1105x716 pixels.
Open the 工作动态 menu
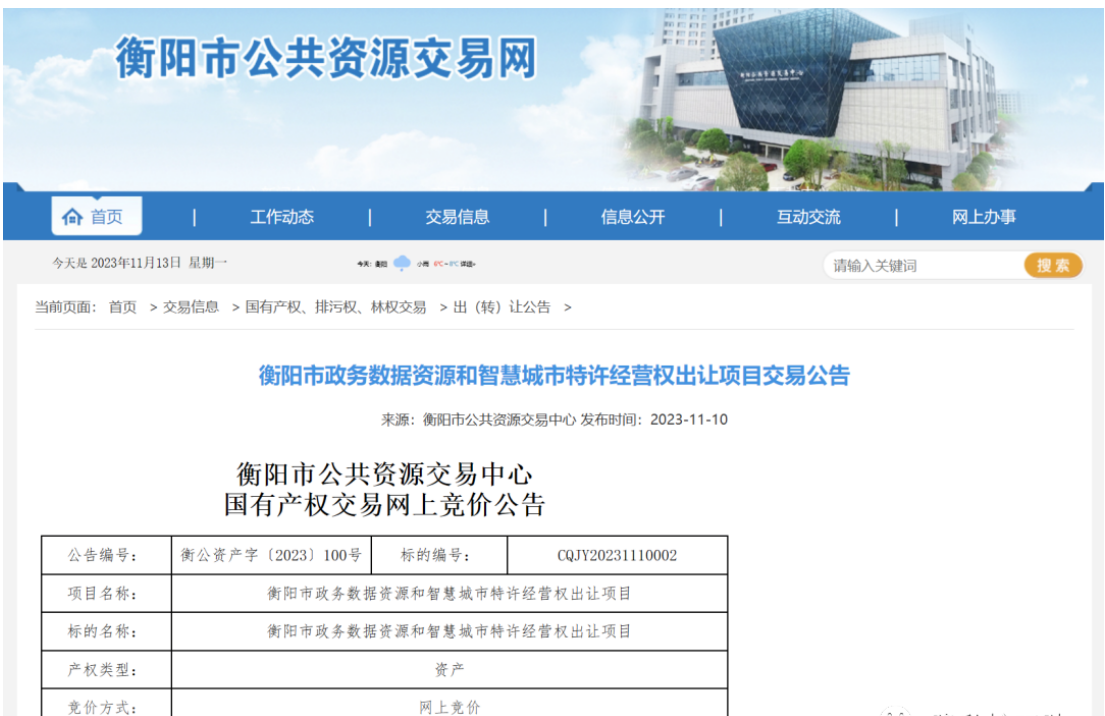click(x=281, y=217)
